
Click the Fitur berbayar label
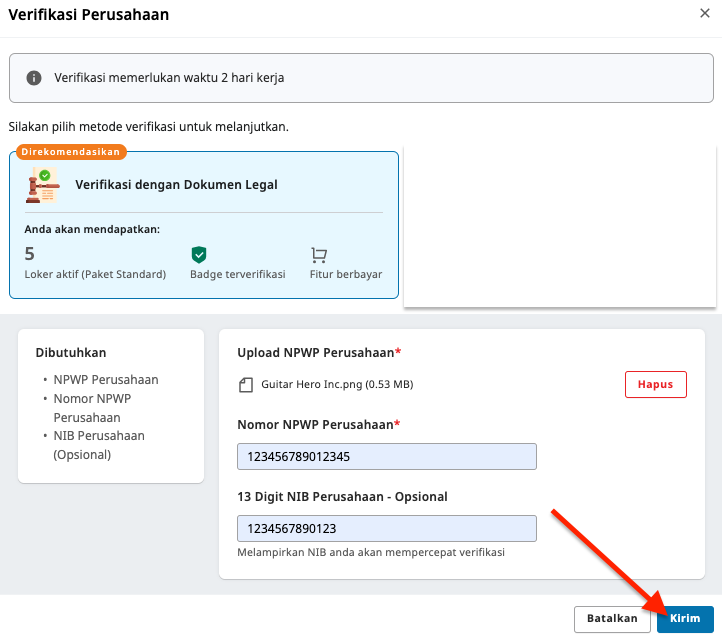[x=346, y=274]
